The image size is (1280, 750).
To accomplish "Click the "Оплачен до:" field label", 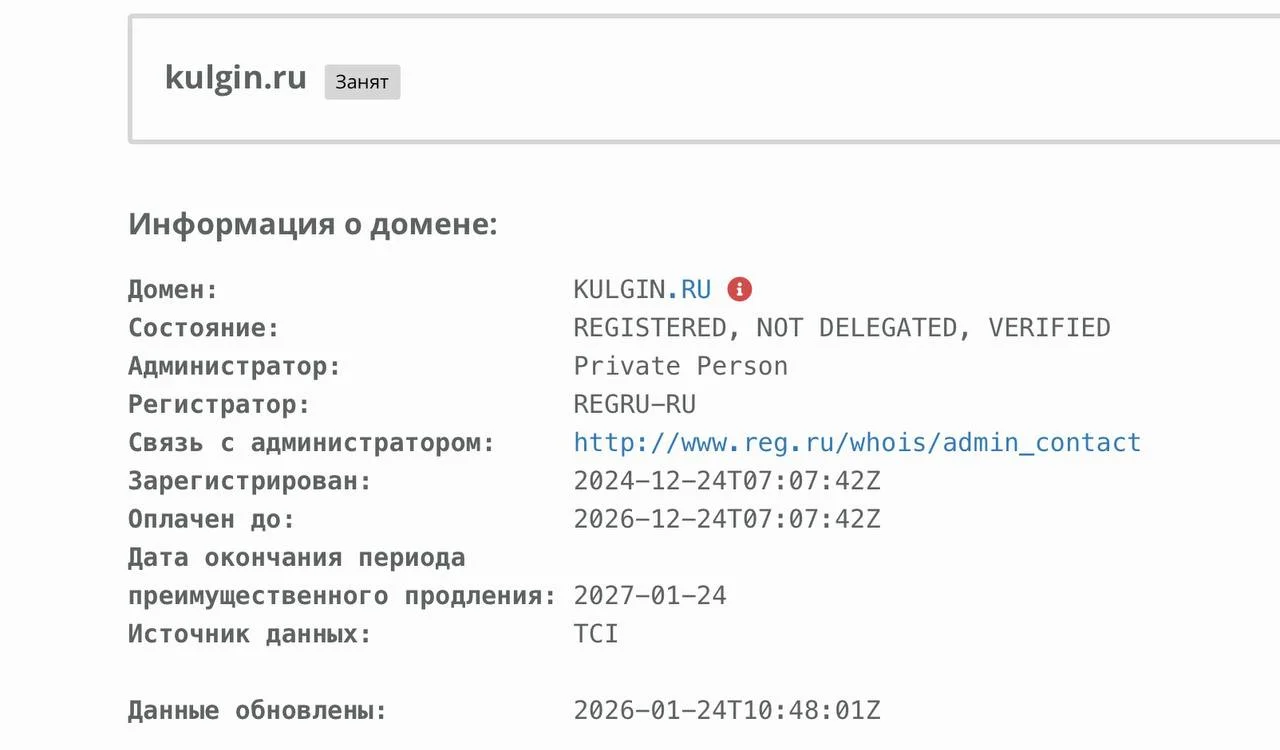I will coord(211,520).
